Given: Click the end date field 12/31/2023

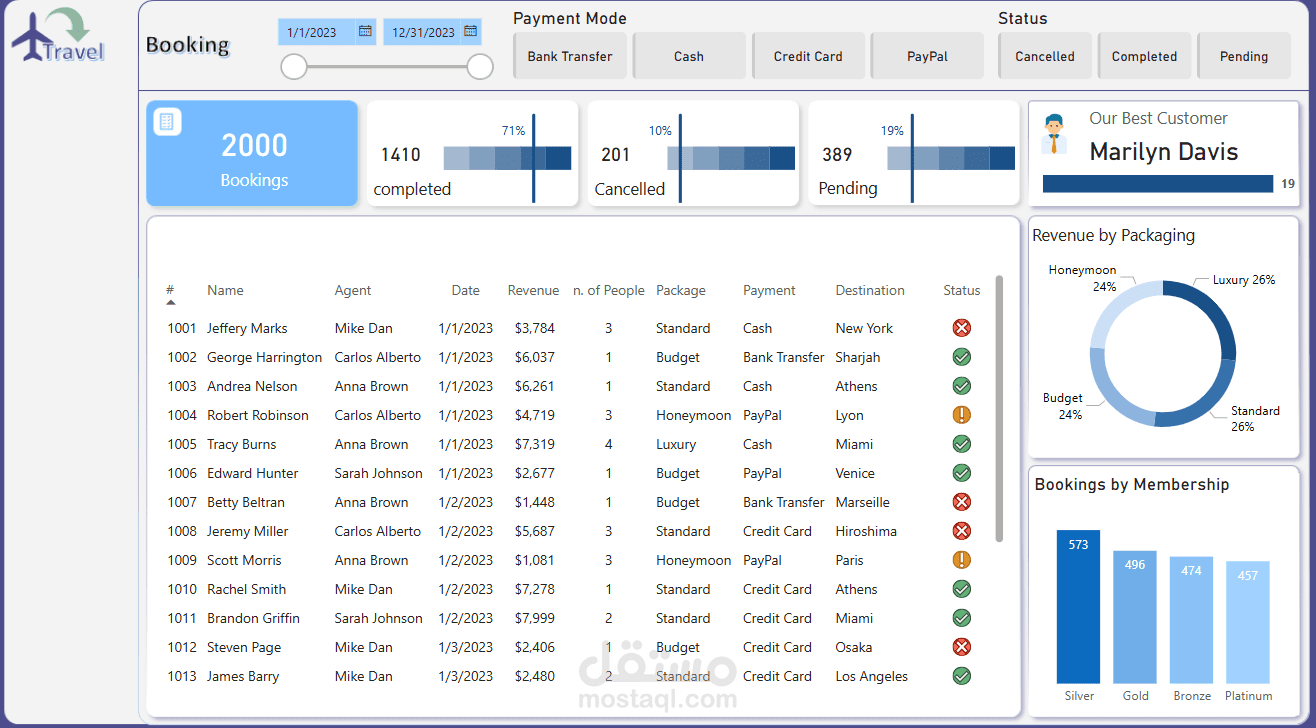Looking at the screenshot, I should click(x=432, y=32).
